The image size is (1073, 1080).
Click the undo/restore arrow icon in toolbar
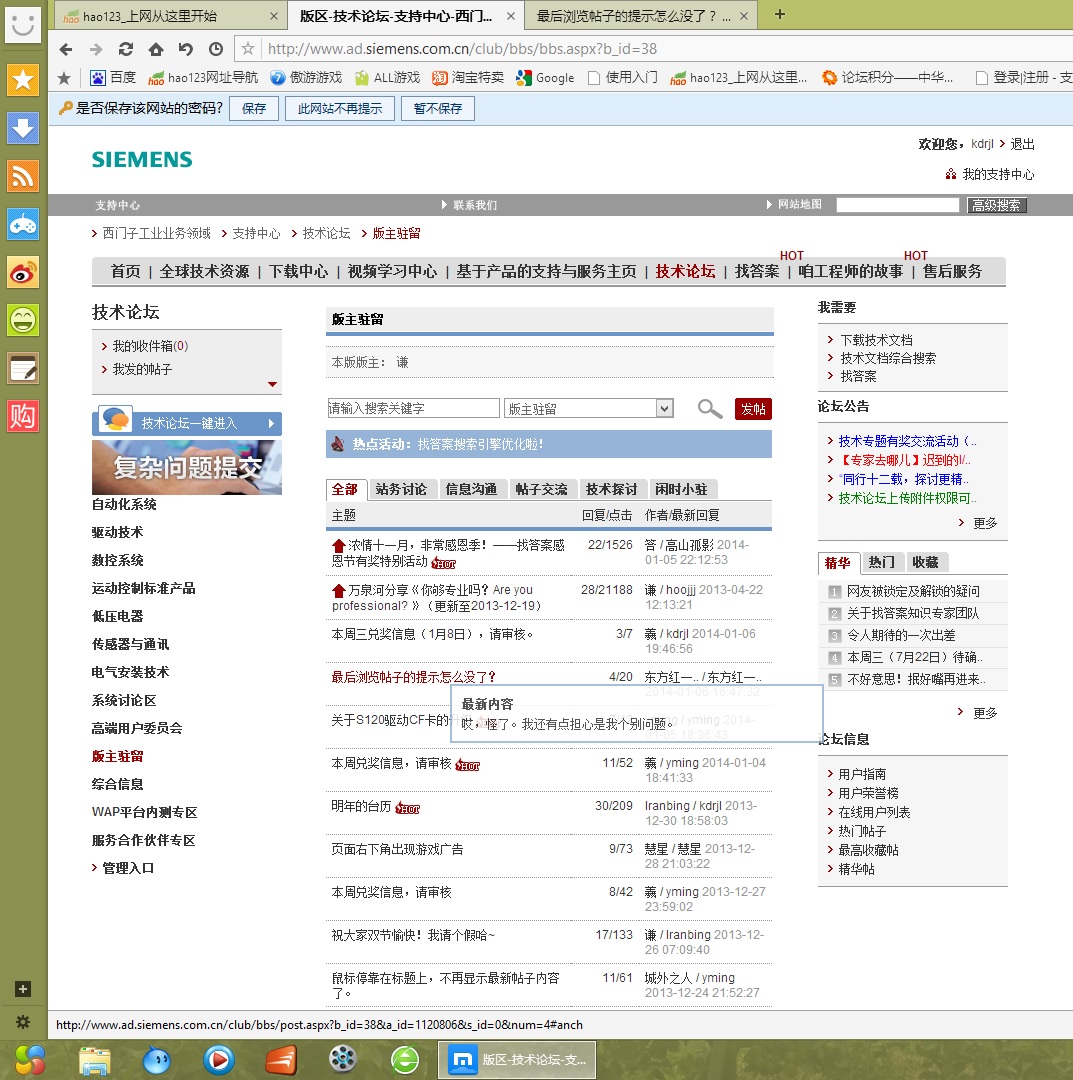click(x=185, y=49)
